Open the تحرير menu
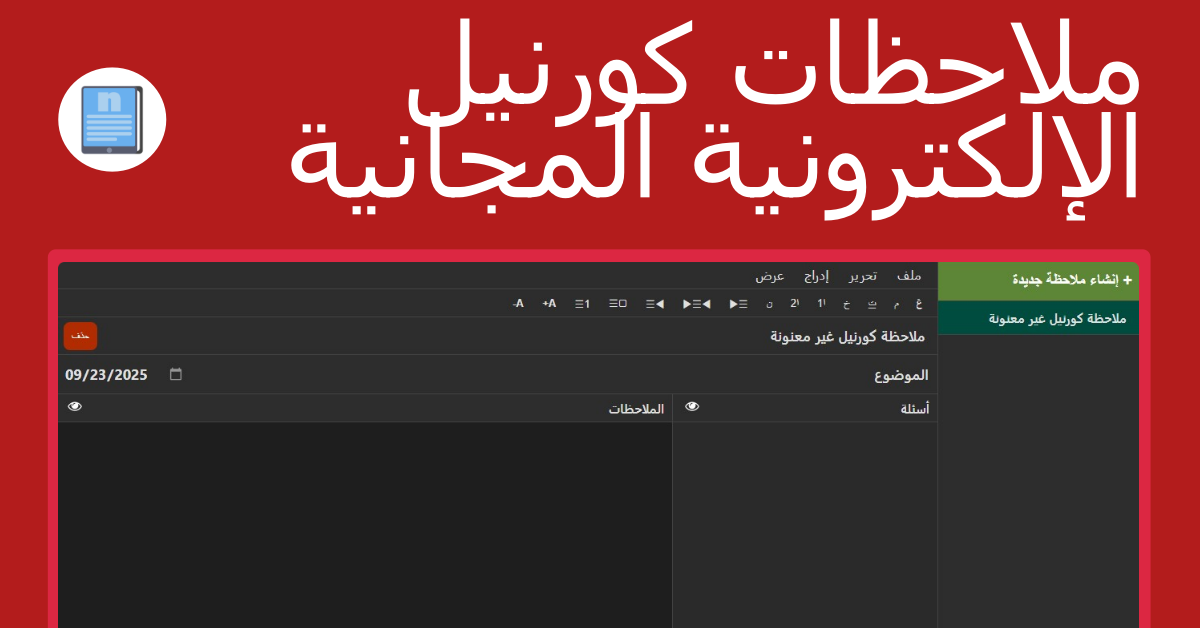Viewport: 1200px width, 628px height. coord(863,276)
